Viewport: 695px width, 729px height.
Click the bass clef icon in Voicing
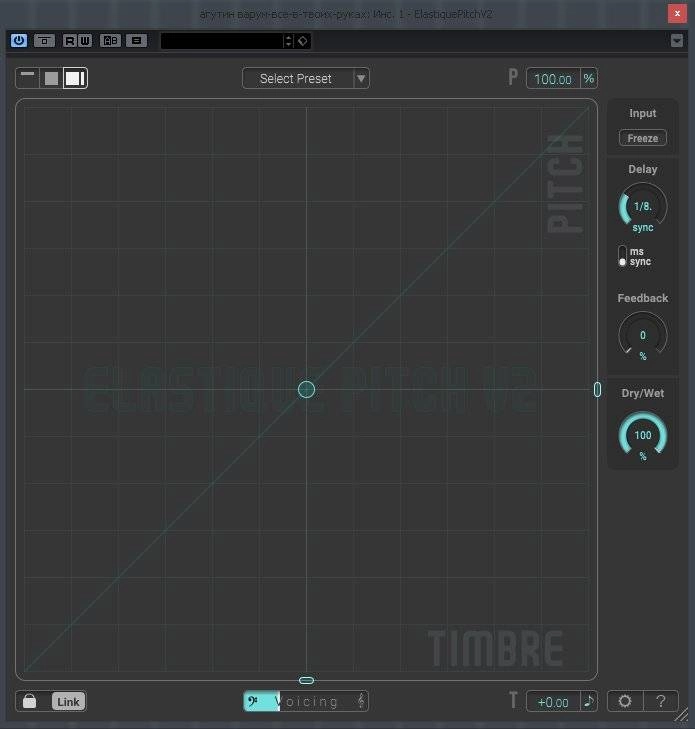coord(253,701)
